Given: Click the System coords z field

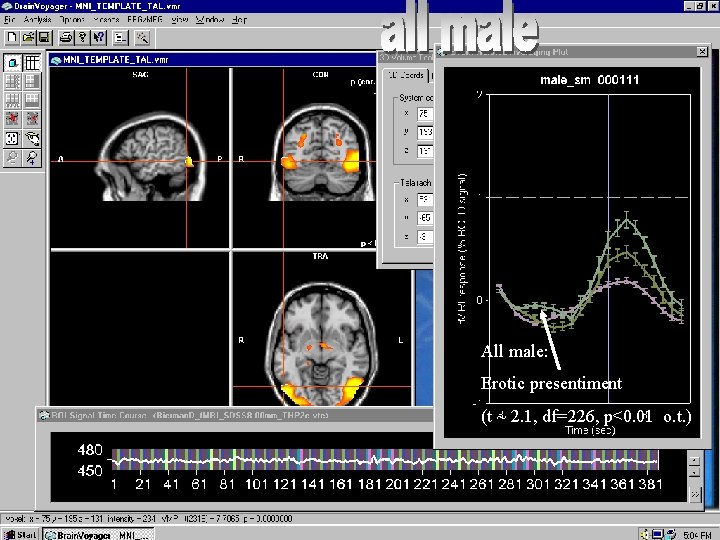Looking at the screenshot, I should 425,151.
